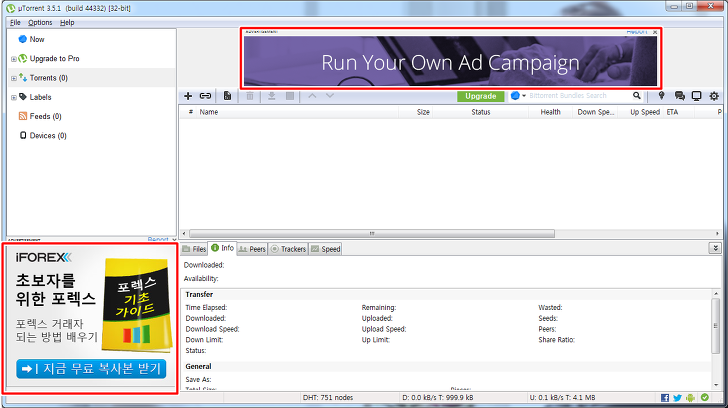728x408 pixels.
Task: Switch to the Info tab
Action: (222, 248)
